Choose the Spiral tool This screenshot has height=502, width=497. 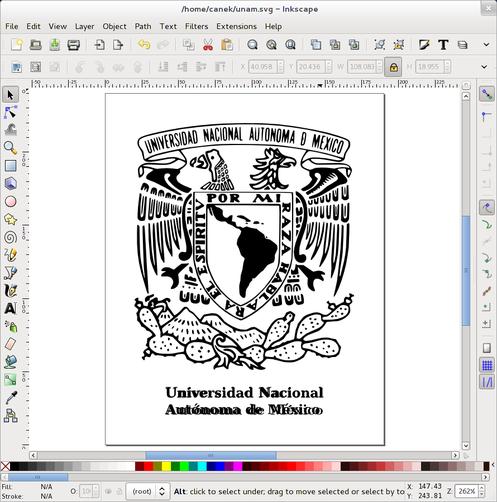[10, 237]
